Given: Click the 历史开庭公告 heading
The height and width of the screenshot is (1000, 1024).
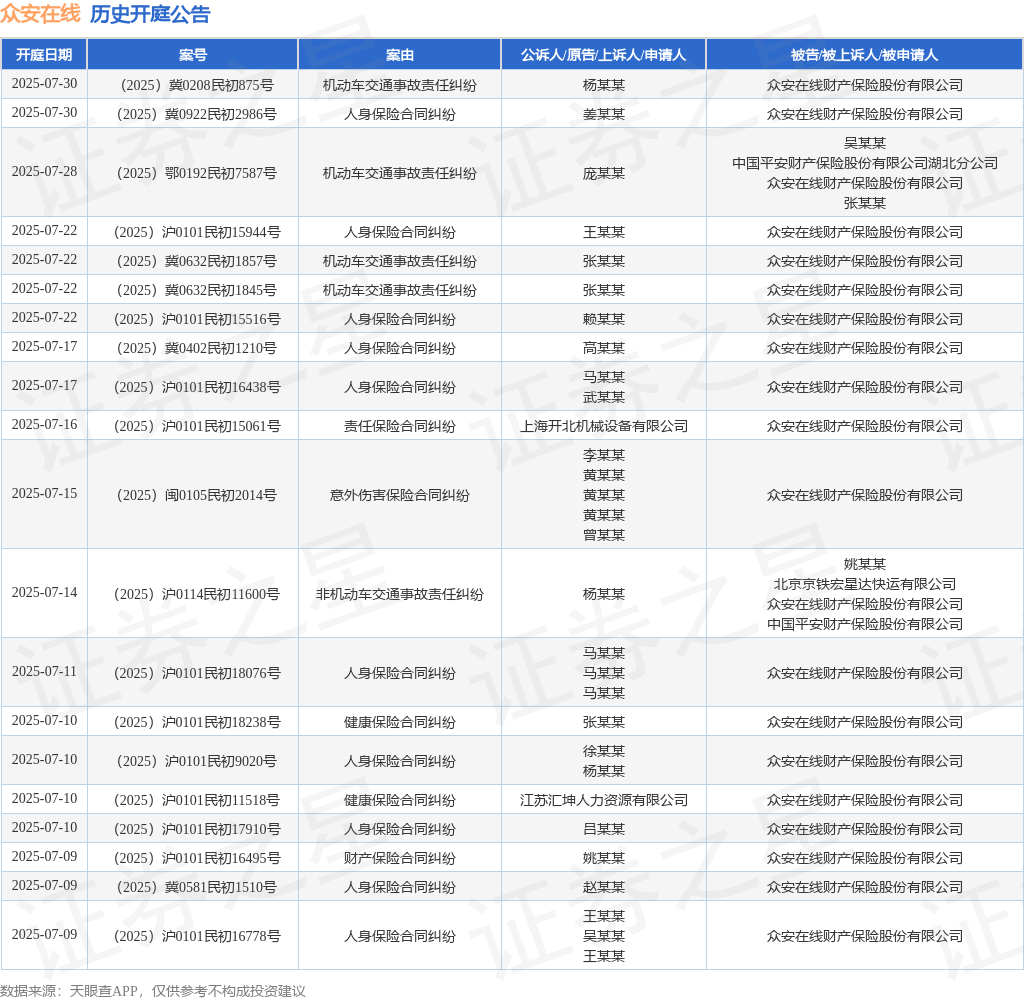Looking at the screenshot, I should [x=150, y=14].
